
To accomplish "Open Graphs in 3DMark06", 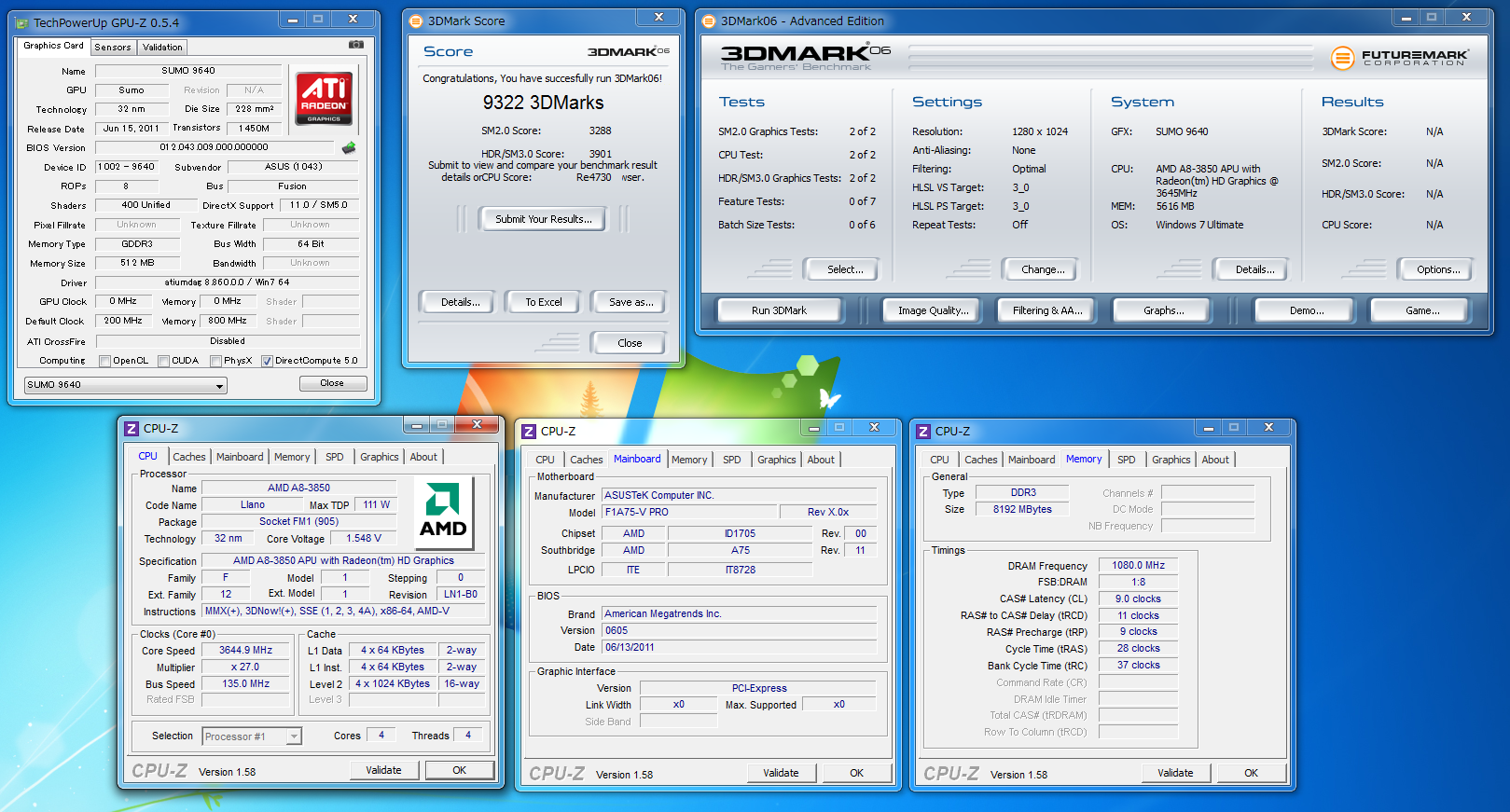I will 1164,310.
